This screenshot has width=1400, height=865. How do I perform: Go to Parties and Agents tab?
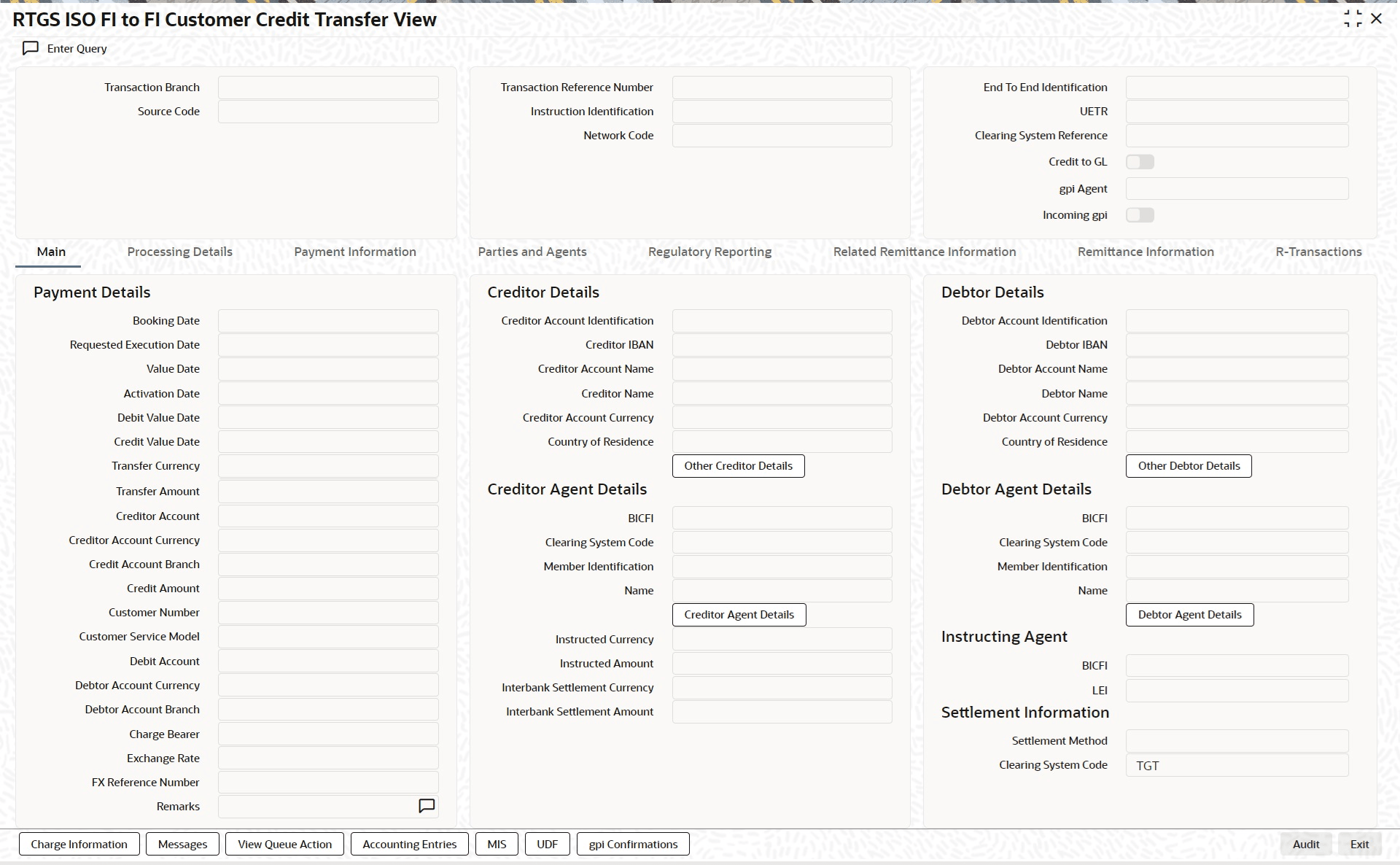click(532, 252)
